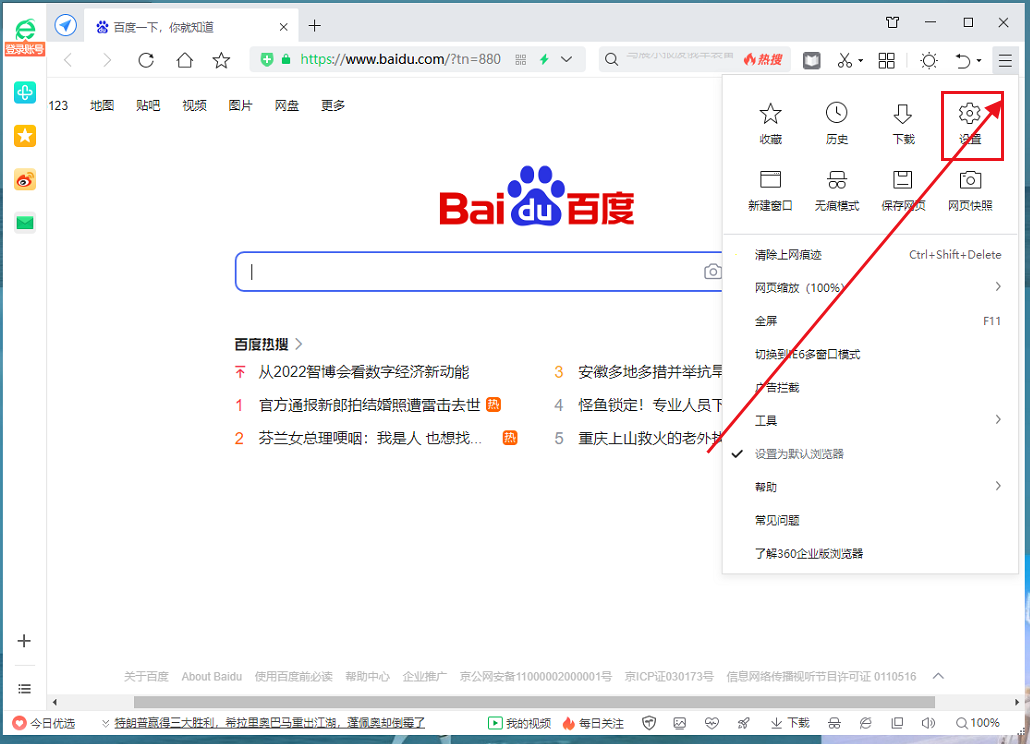Expand 百度热搜 chevron
The height and width of the screenshot is (744, 1030).
[299, 343]
